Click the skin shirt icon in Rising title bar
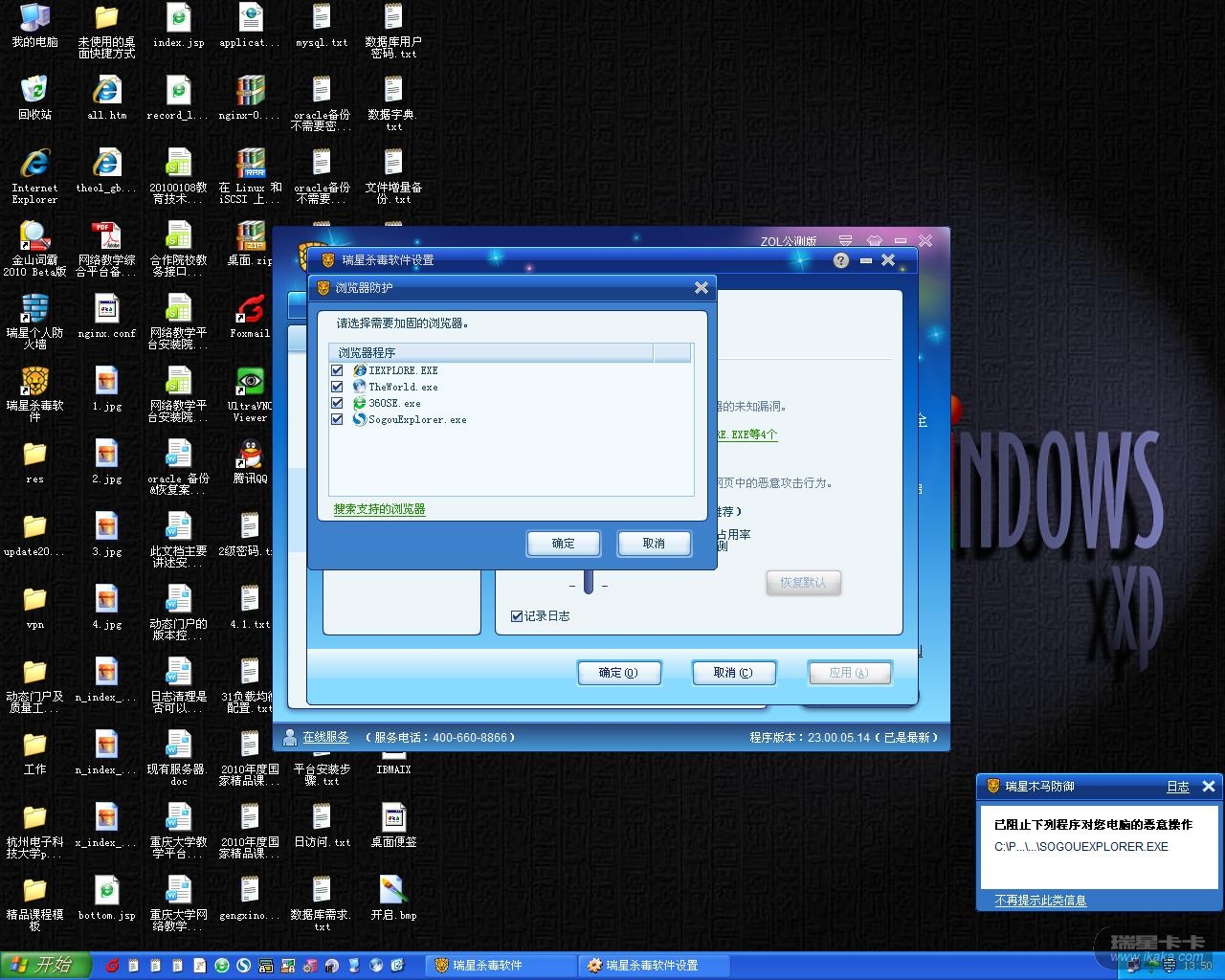The width and height of the screenshot is (1225, 980). [874, 240]
